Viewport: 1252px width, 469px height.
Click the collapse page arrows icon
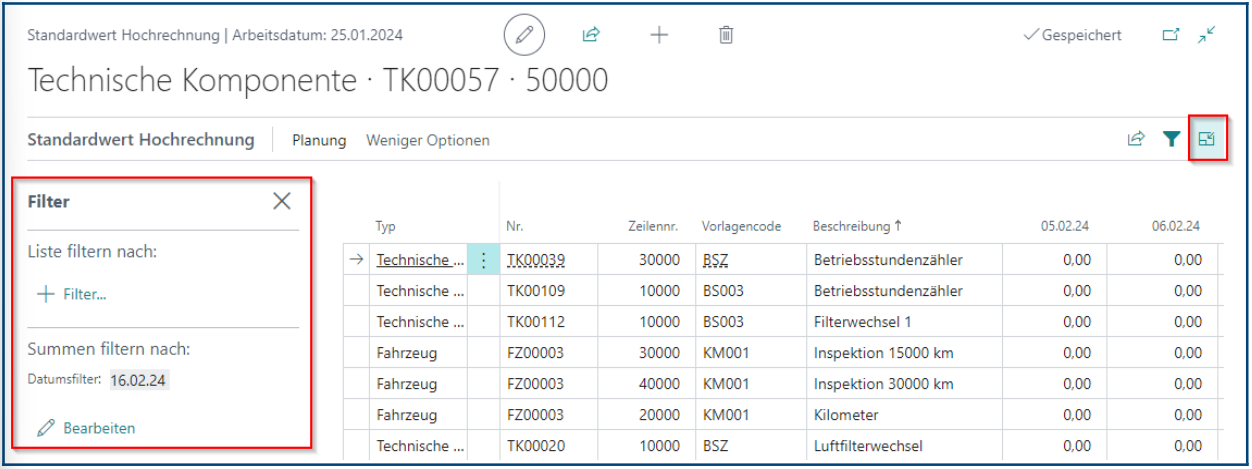[x=1208, y=35]
